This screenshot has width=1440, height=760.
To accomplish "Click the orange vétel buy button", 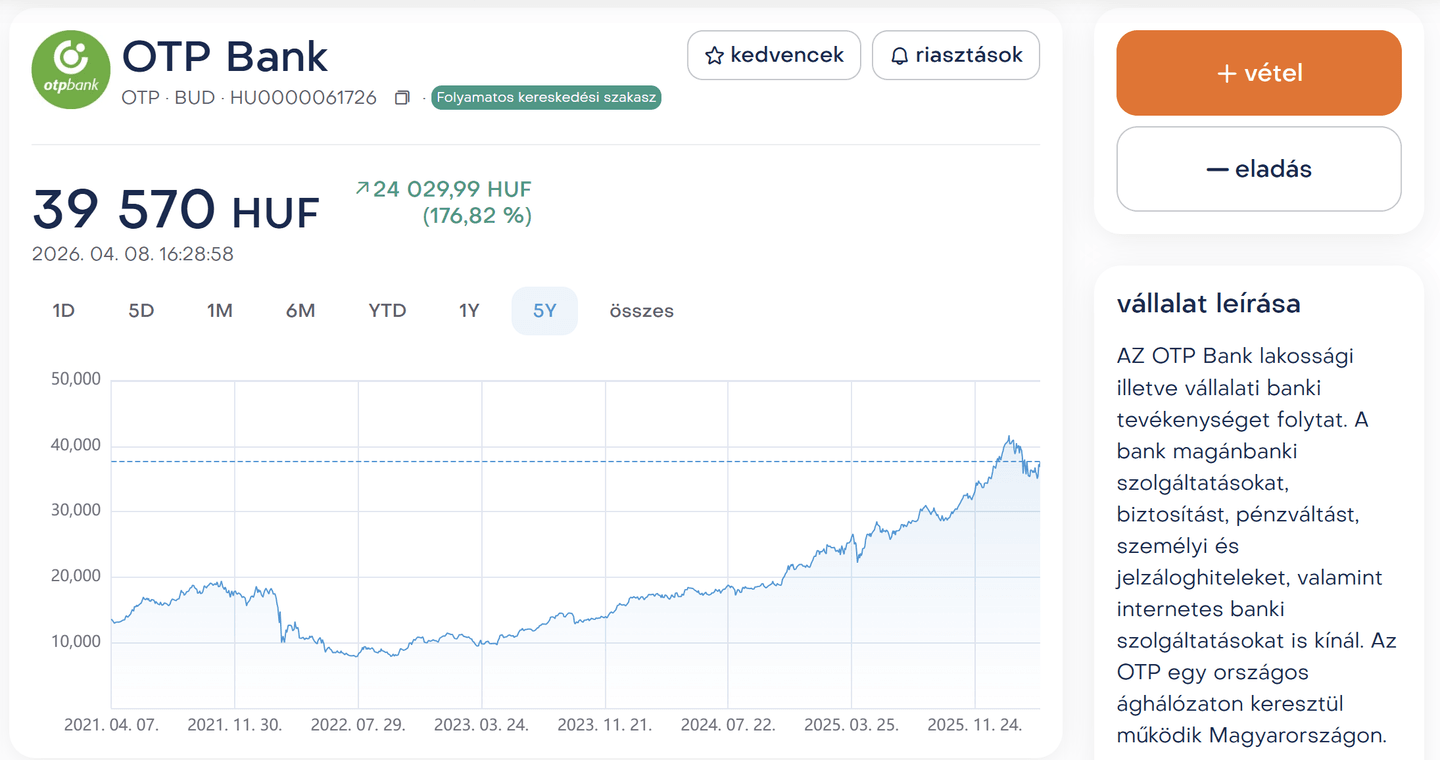I will (1259, 73).
